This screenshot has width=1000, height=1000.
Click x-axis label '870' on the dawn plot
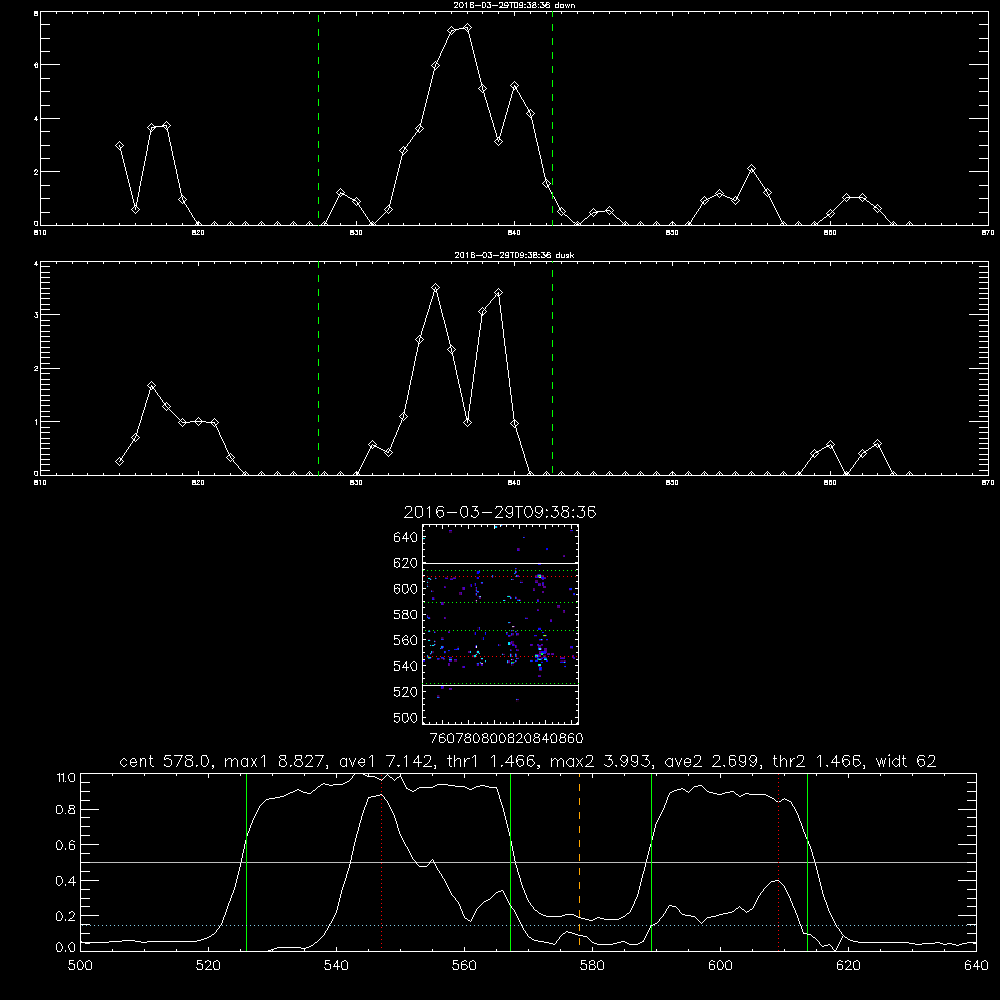988,233
